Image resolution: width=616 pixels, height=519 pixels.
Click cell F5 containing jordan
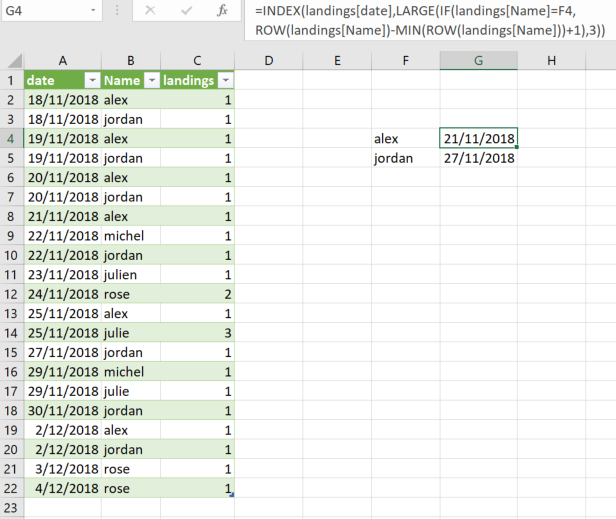[x=405, y=158]
